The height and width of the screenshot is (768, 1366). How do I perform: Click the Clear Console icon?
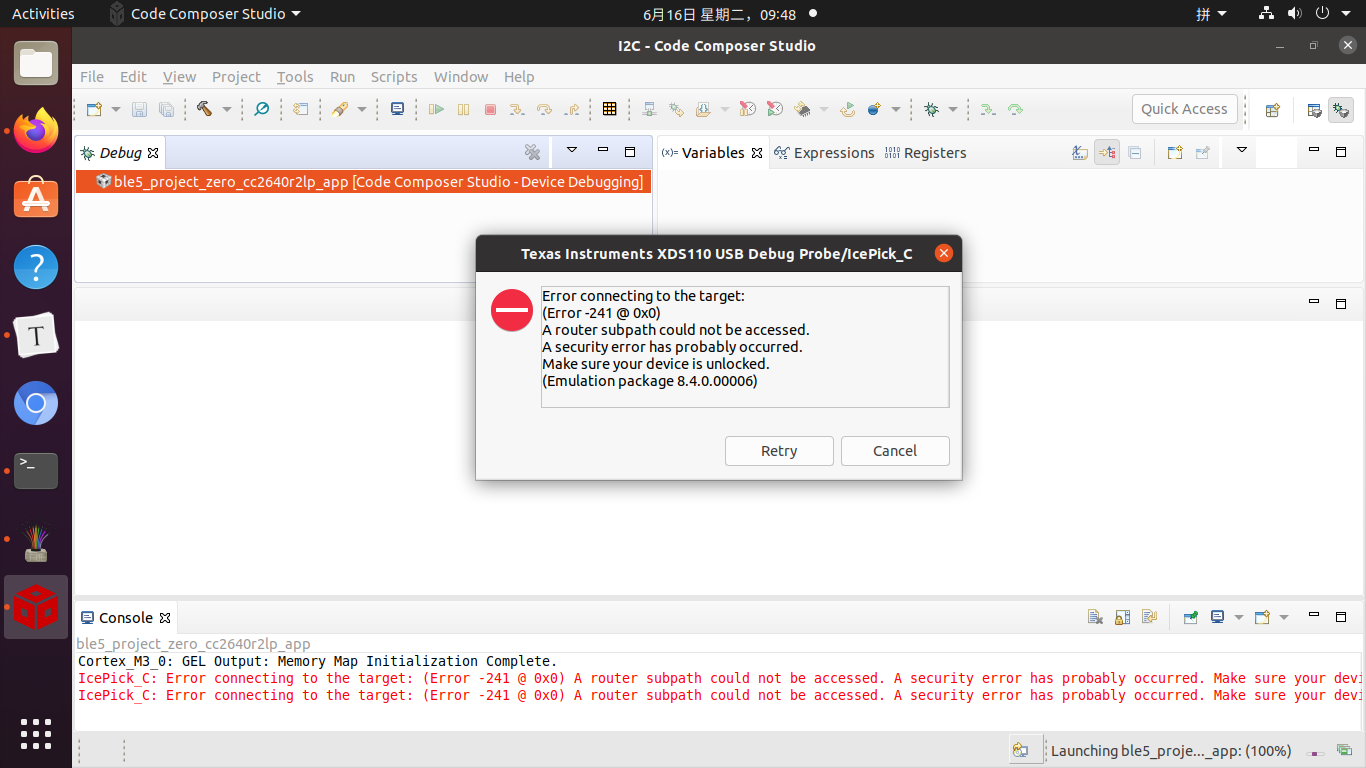[1095, 617]
